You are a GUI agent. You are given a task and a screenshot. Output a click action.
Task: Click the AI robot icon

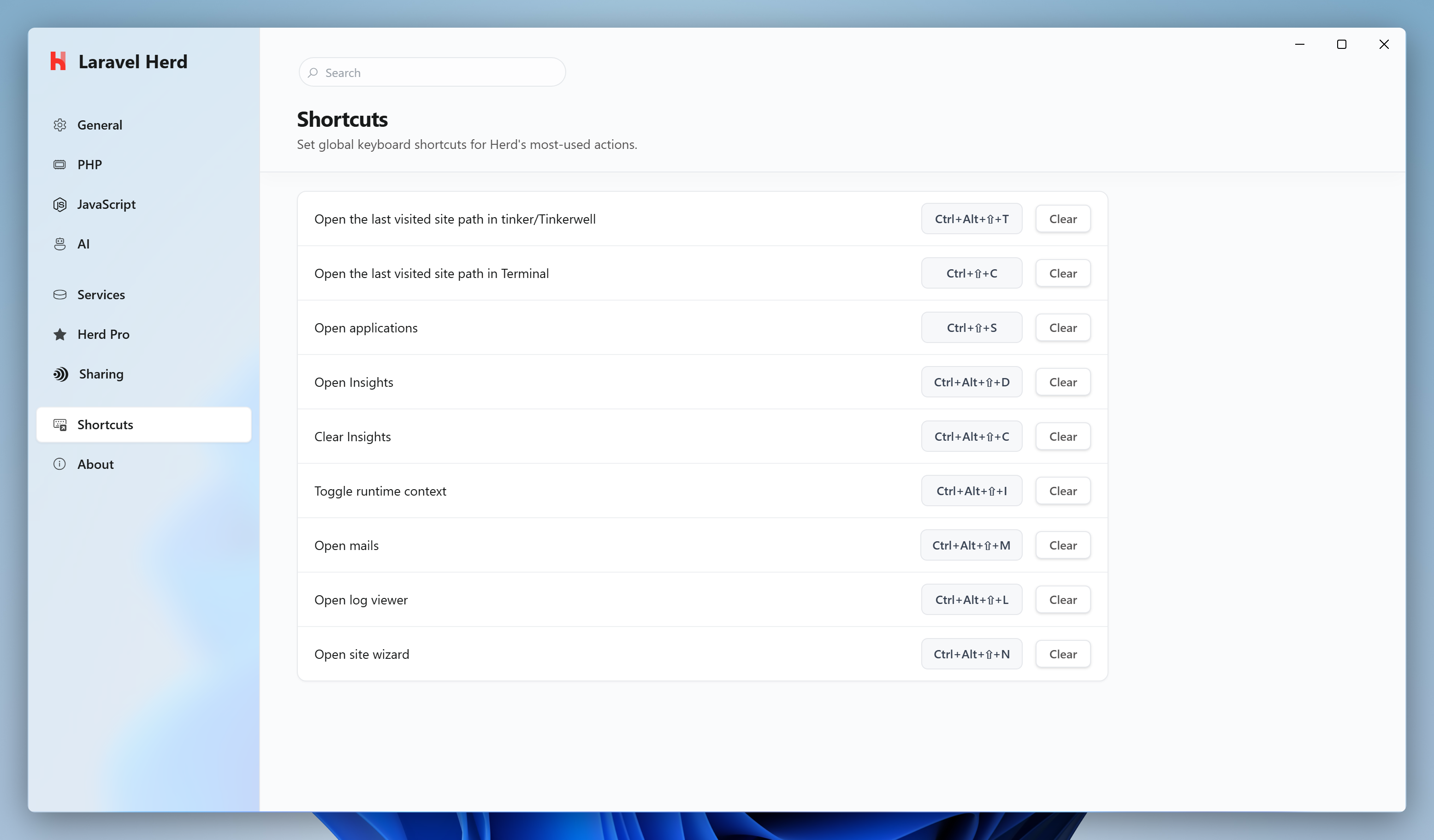(60, 244)
